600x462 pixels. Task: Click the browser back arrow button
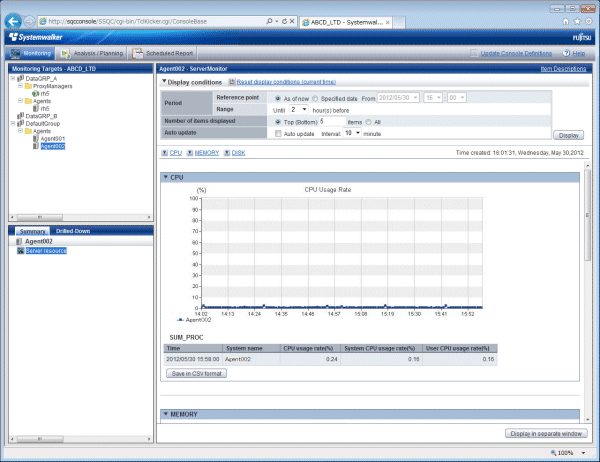(13, 21)
